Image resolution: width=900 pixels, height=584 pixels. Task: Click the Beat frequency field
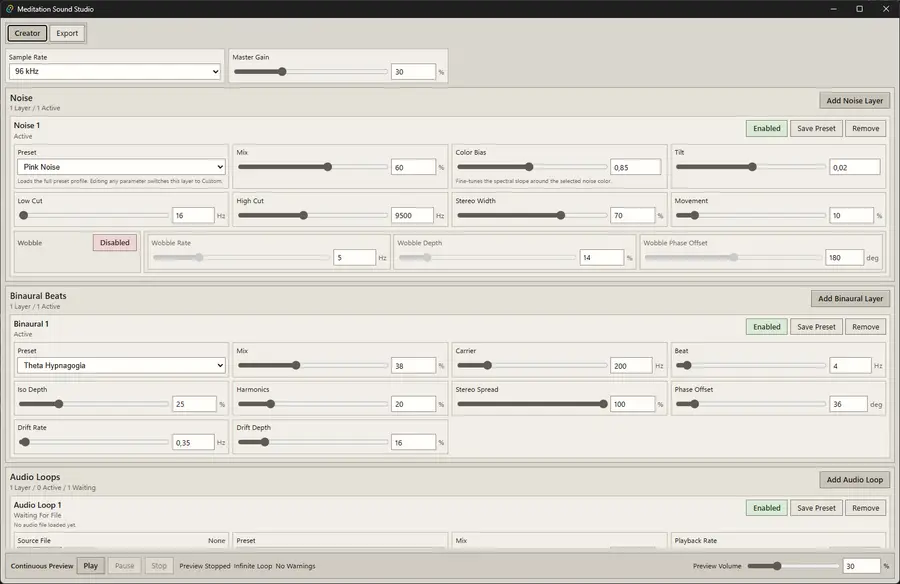tap(850, 365)
